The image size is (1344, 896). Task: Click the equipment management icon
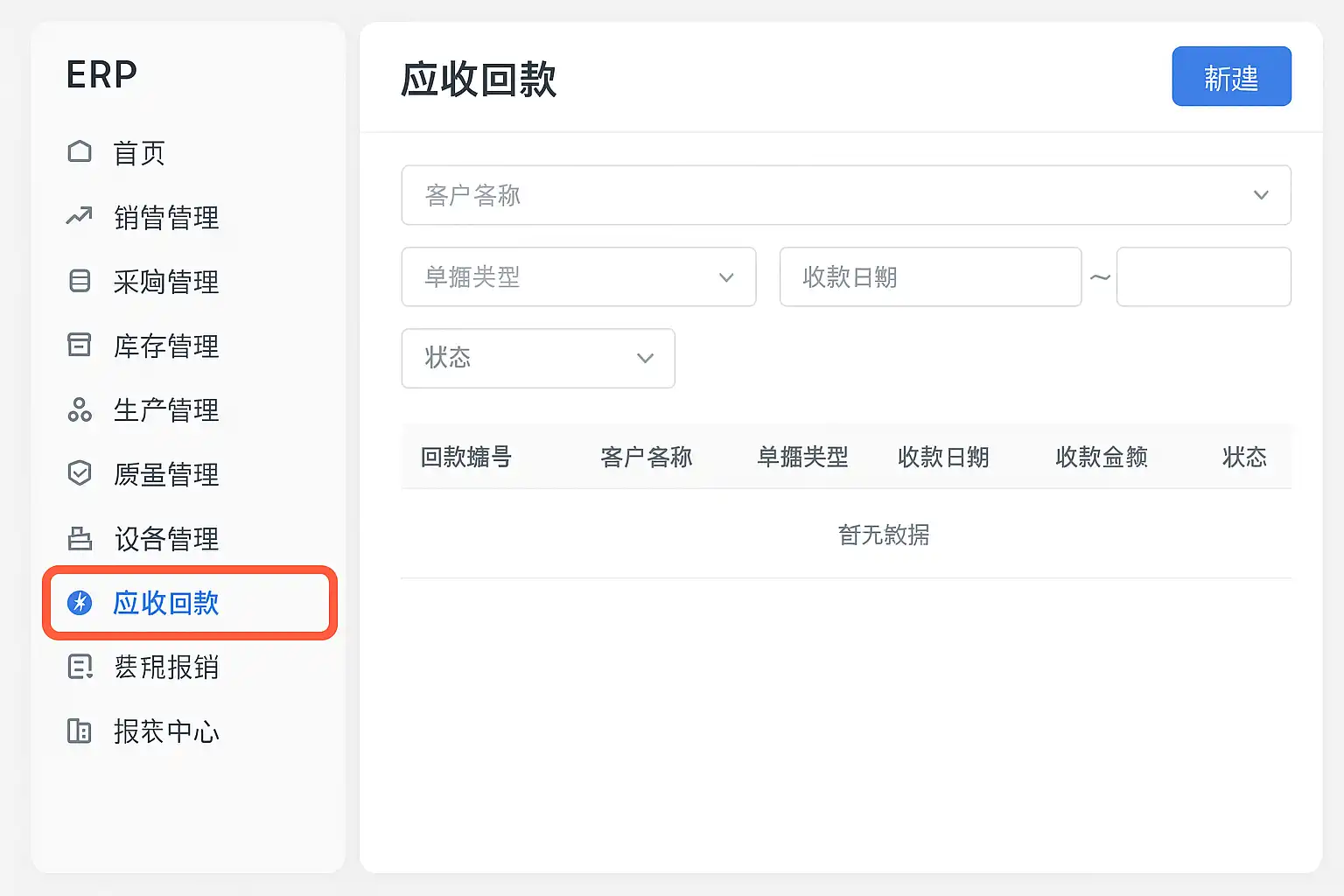pyautogui.click(x=80, y=538)
